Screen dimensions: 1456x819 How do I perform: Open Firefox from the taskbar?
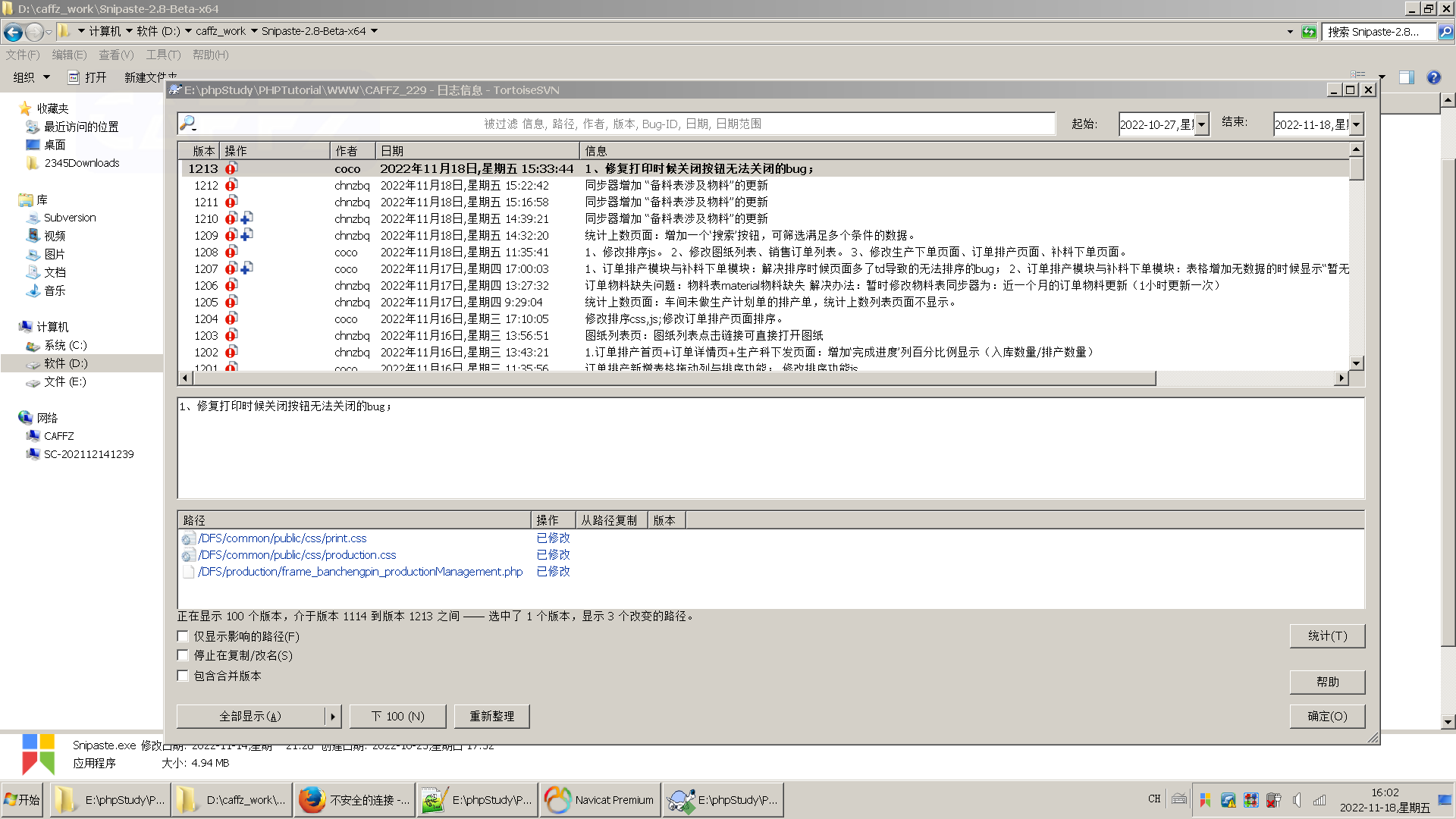[x=354, y=800]
